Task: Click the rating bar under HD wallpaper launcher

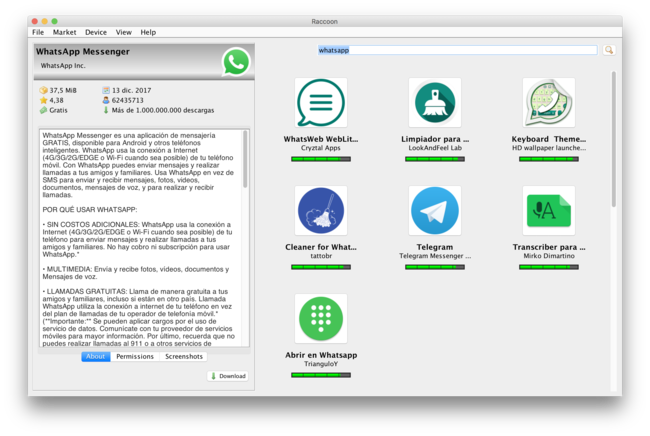Action: [x=549, y=159]
